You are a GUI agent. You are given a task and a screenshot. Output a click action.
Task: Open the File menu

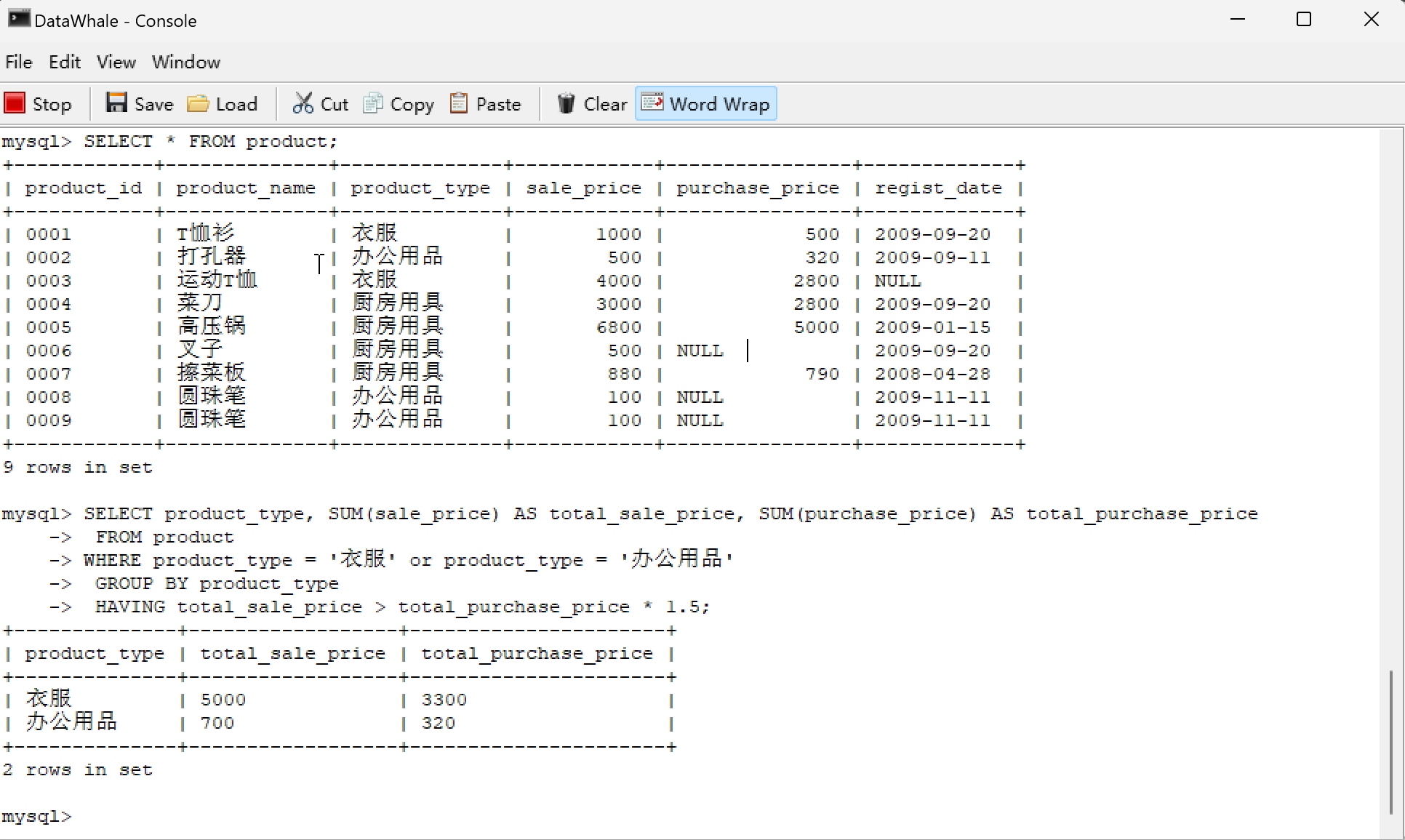[19, 63]
